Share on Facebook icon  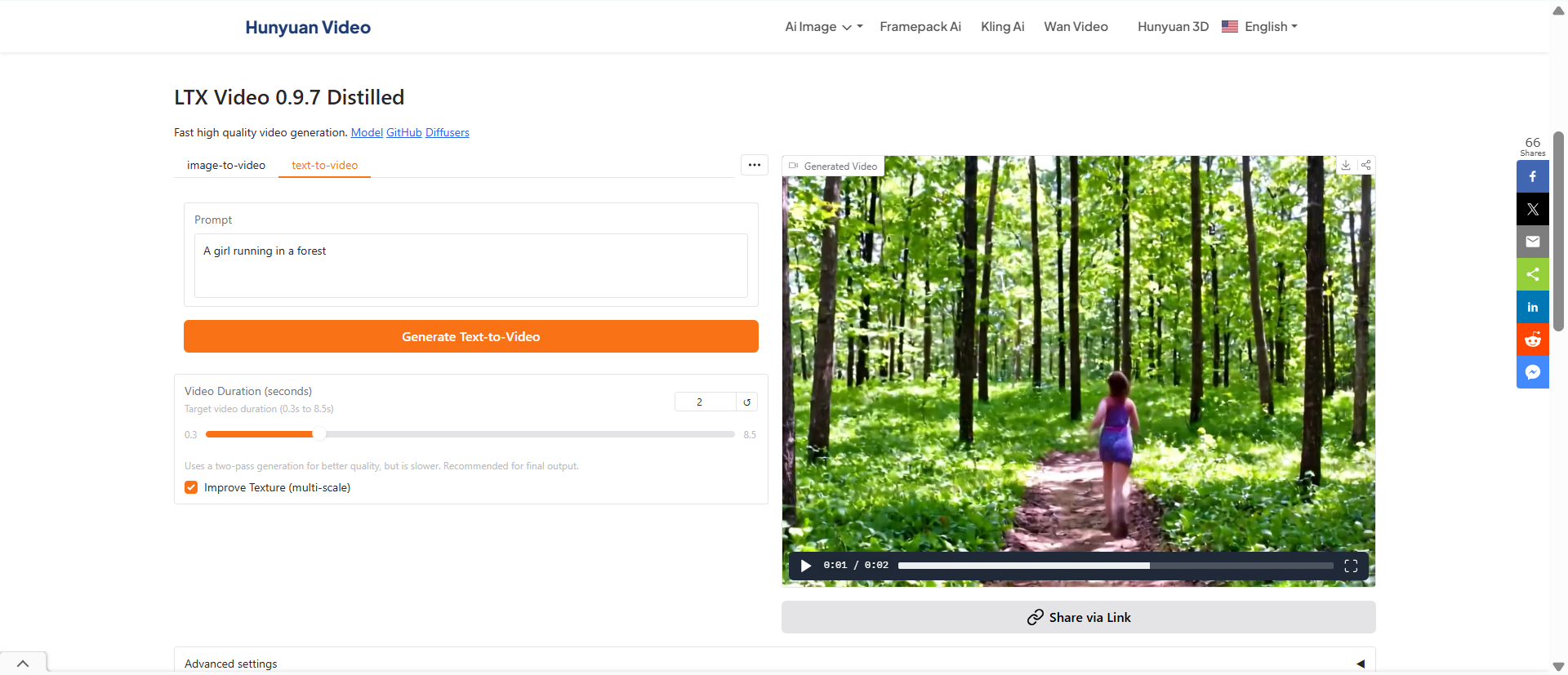tap(1533, 176)
